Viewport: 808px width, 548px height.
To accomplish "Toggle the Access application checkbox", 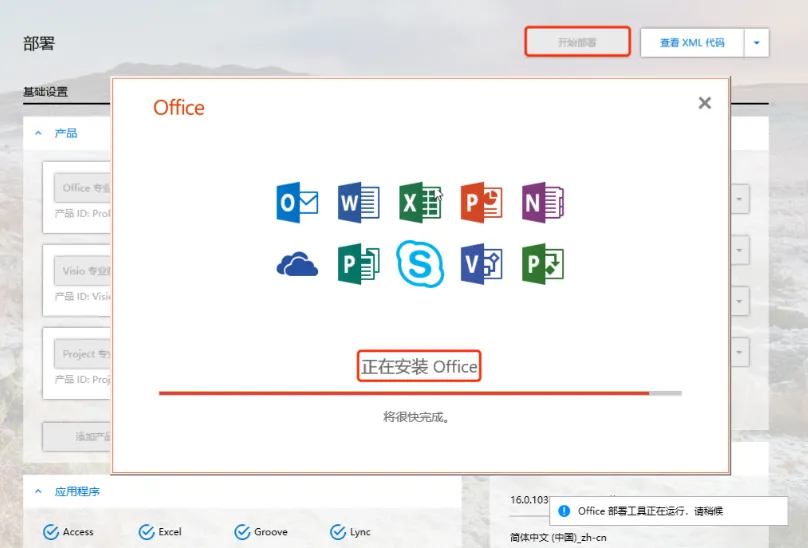I will tap(50, 532).
